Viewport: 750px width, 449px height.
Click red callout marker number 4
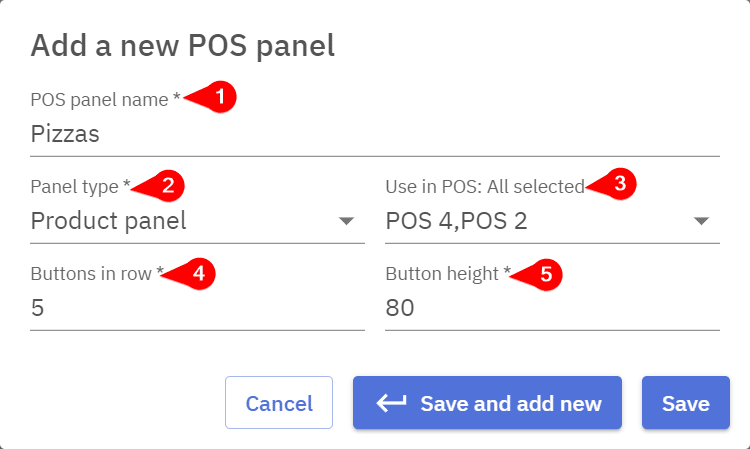(200, 272)
